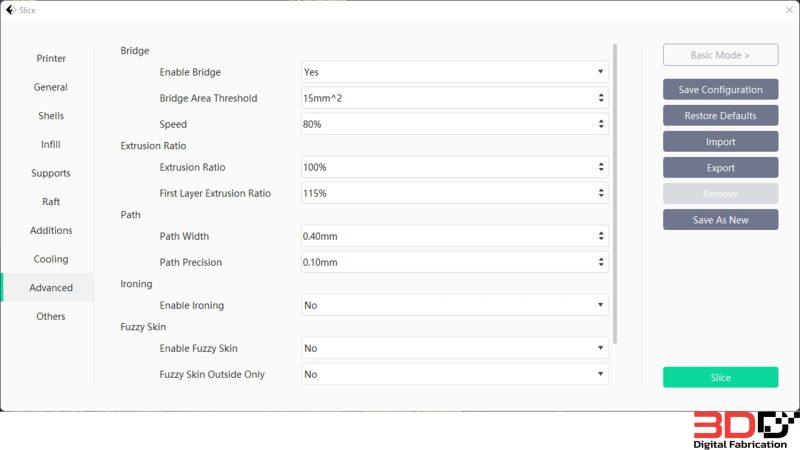Click the First Layer Extrusion Ratio stepper
Viewport: 800px width, 450px height.
[601, 193]
